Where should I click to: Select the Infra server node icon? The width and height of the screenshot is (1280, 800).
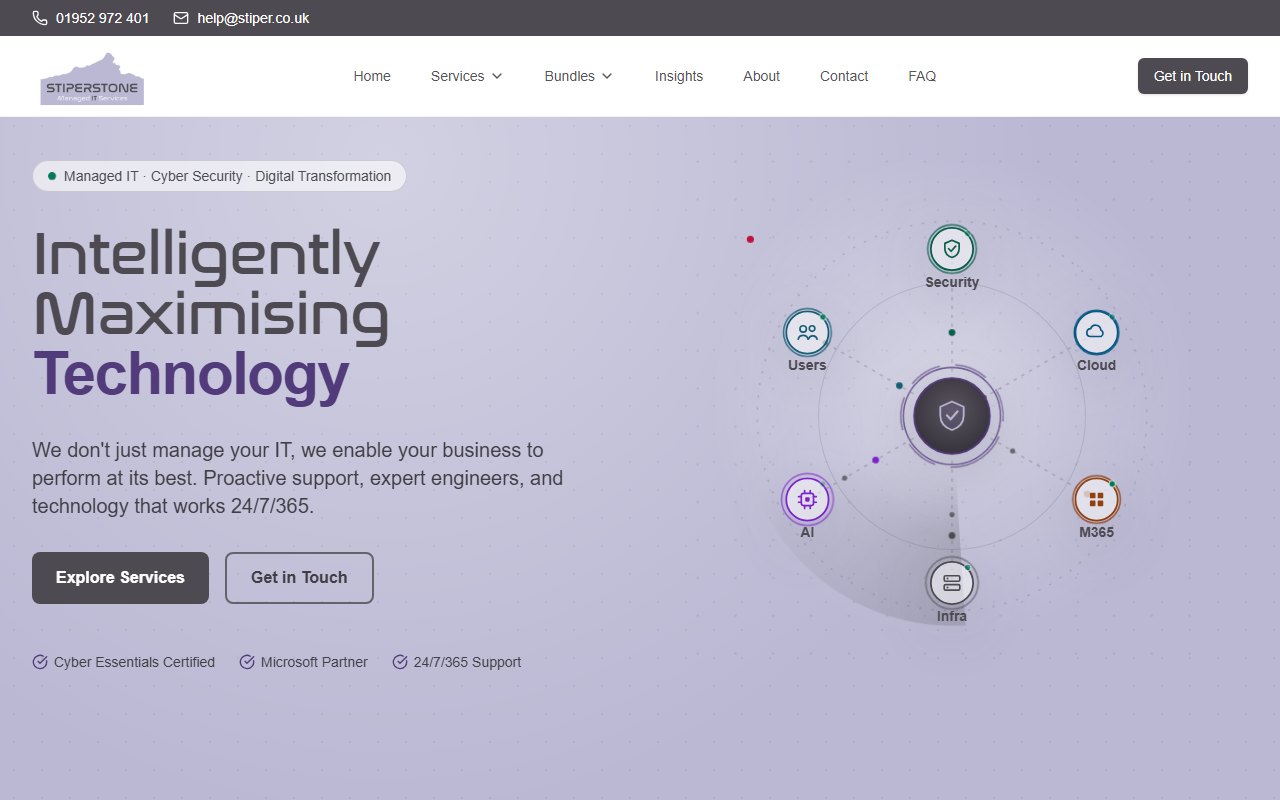[952, 583]
